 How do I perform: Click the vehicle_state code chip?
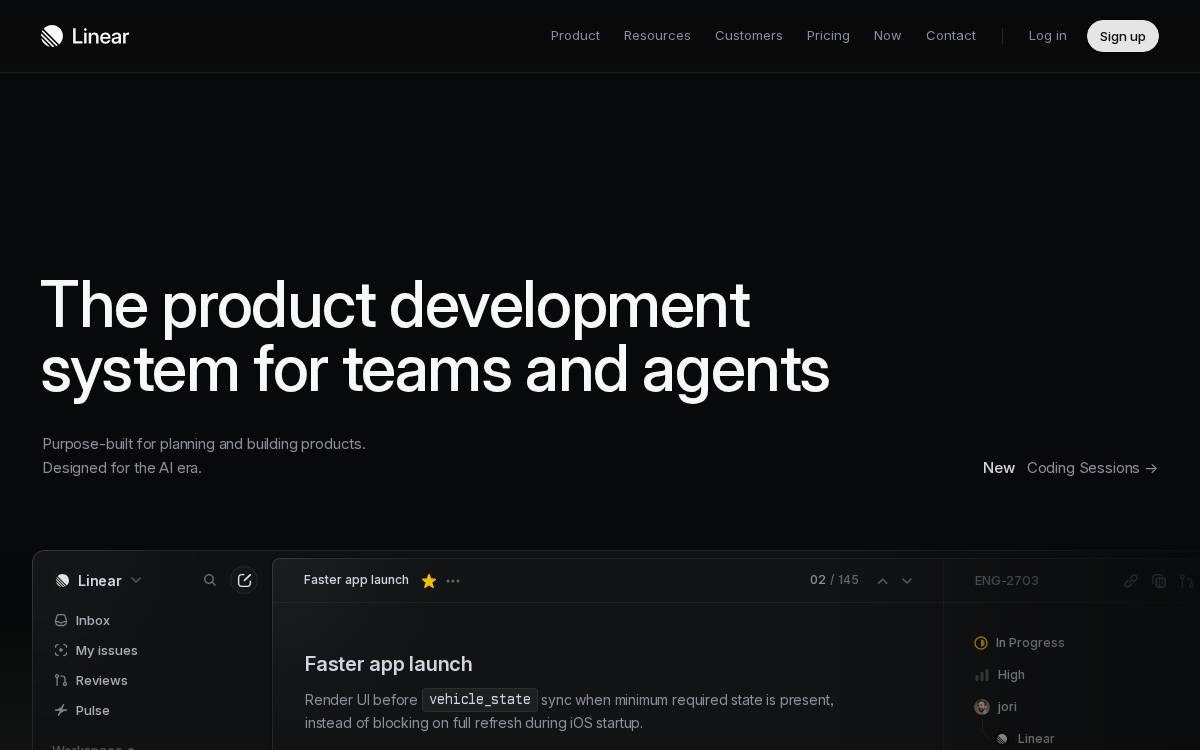[480, 699]
